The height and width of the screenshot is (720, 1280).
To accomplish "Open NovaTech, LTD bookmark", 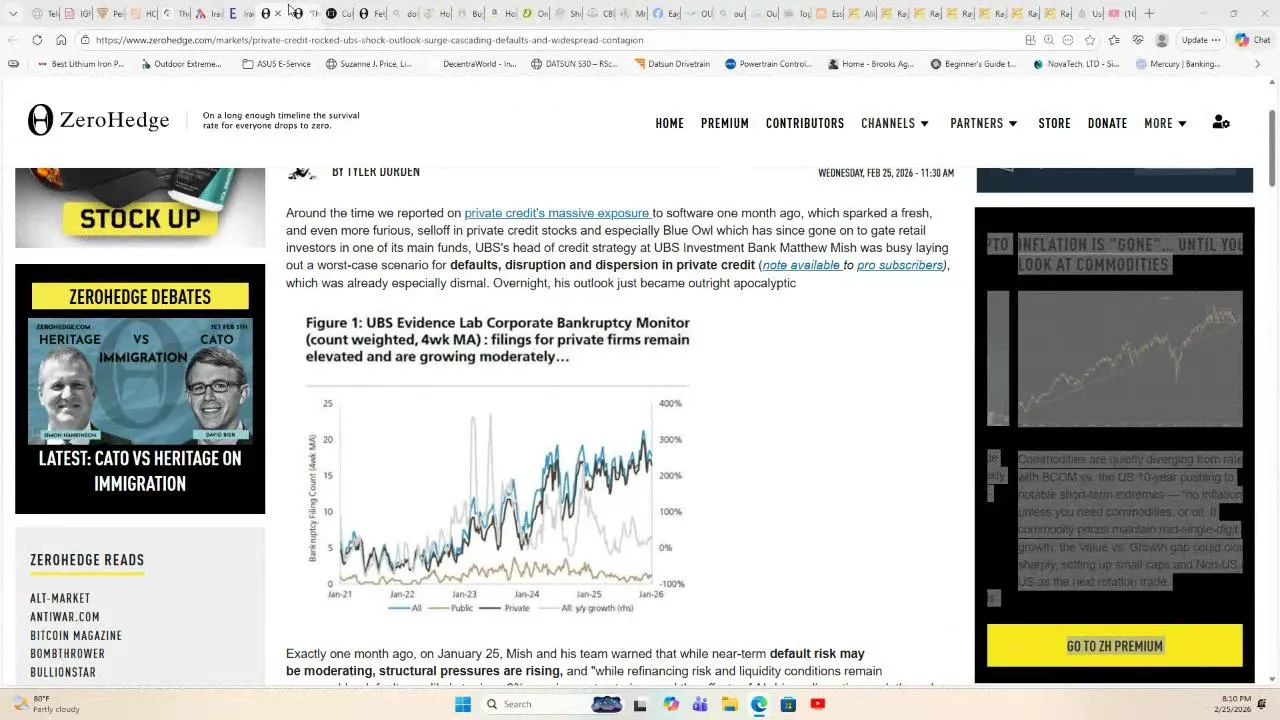I will [x=1075, y=64].
